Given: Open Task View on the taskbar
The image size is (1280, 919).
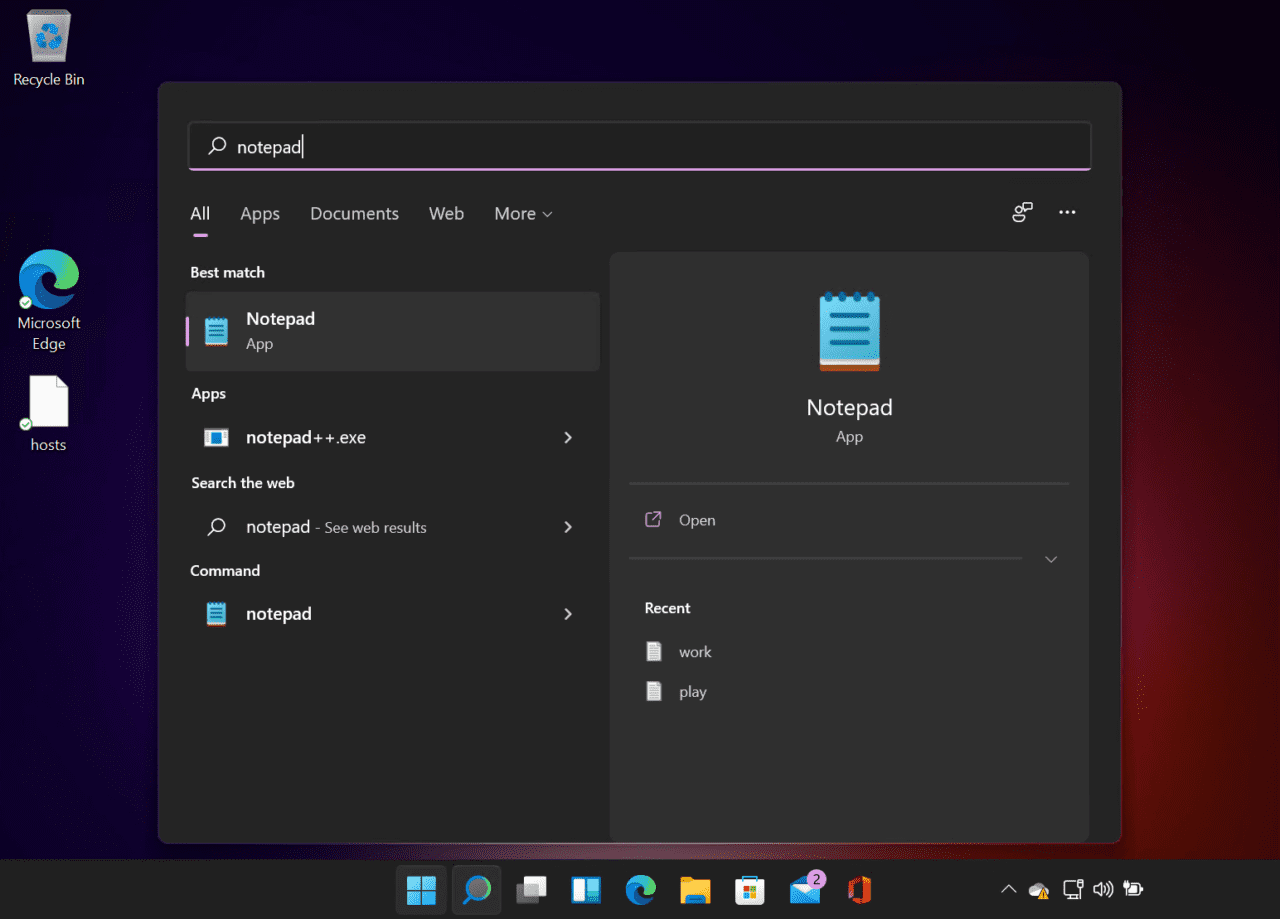Looking at the screenshot, I should pyautogui.click(x=531, y=889).
